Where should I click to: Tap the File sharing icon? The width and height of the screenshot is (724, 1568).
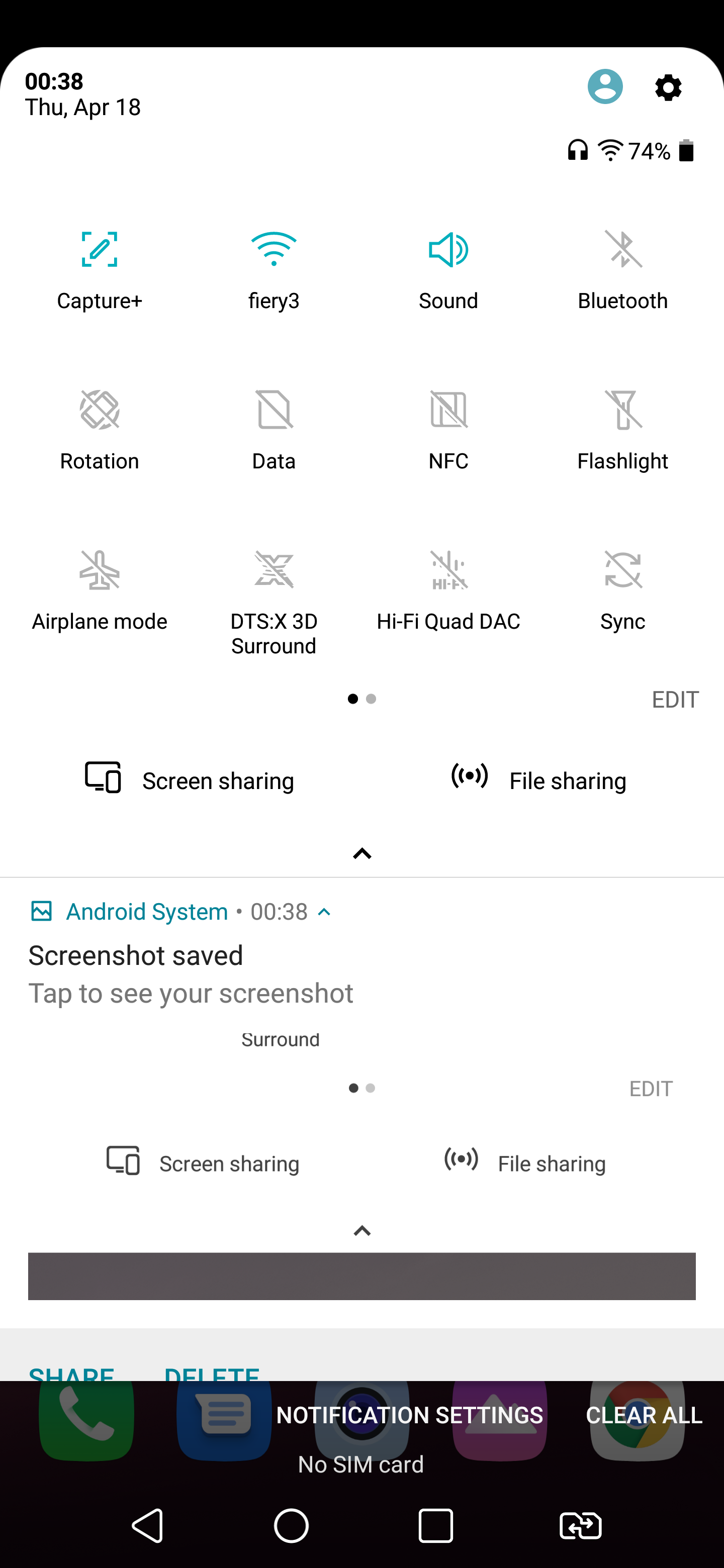click(470, 776)
